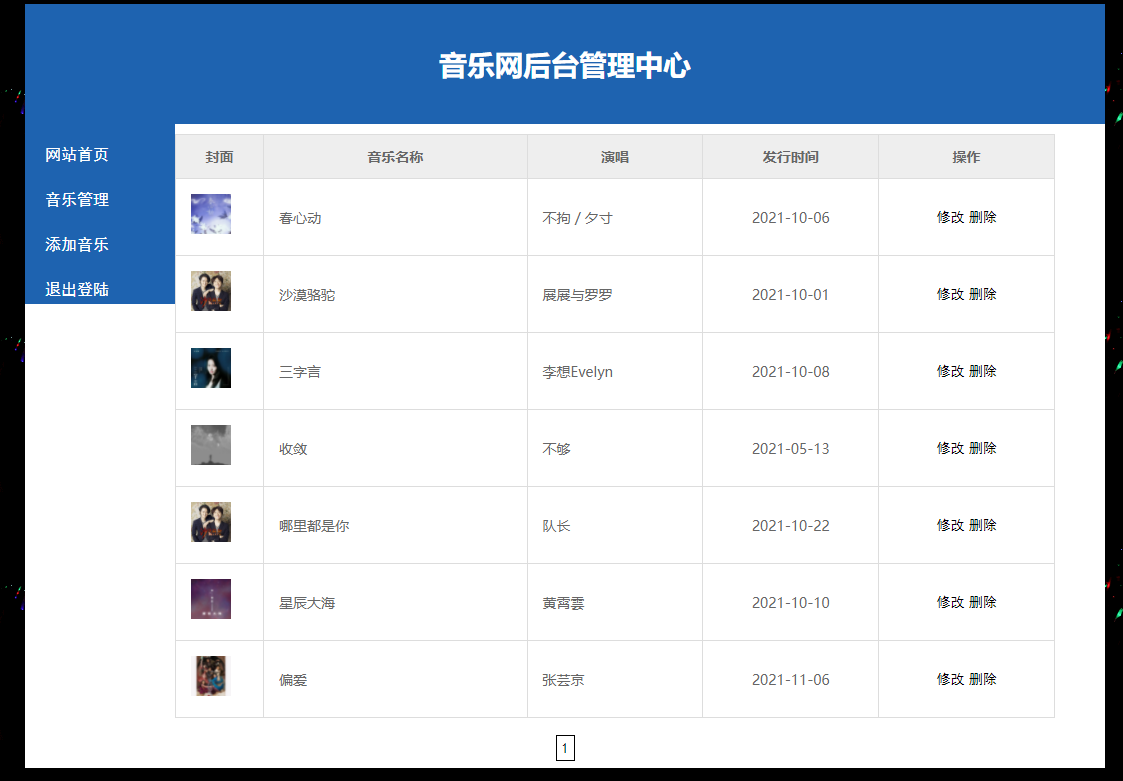Click the song name 春心动

coord(300,219)
